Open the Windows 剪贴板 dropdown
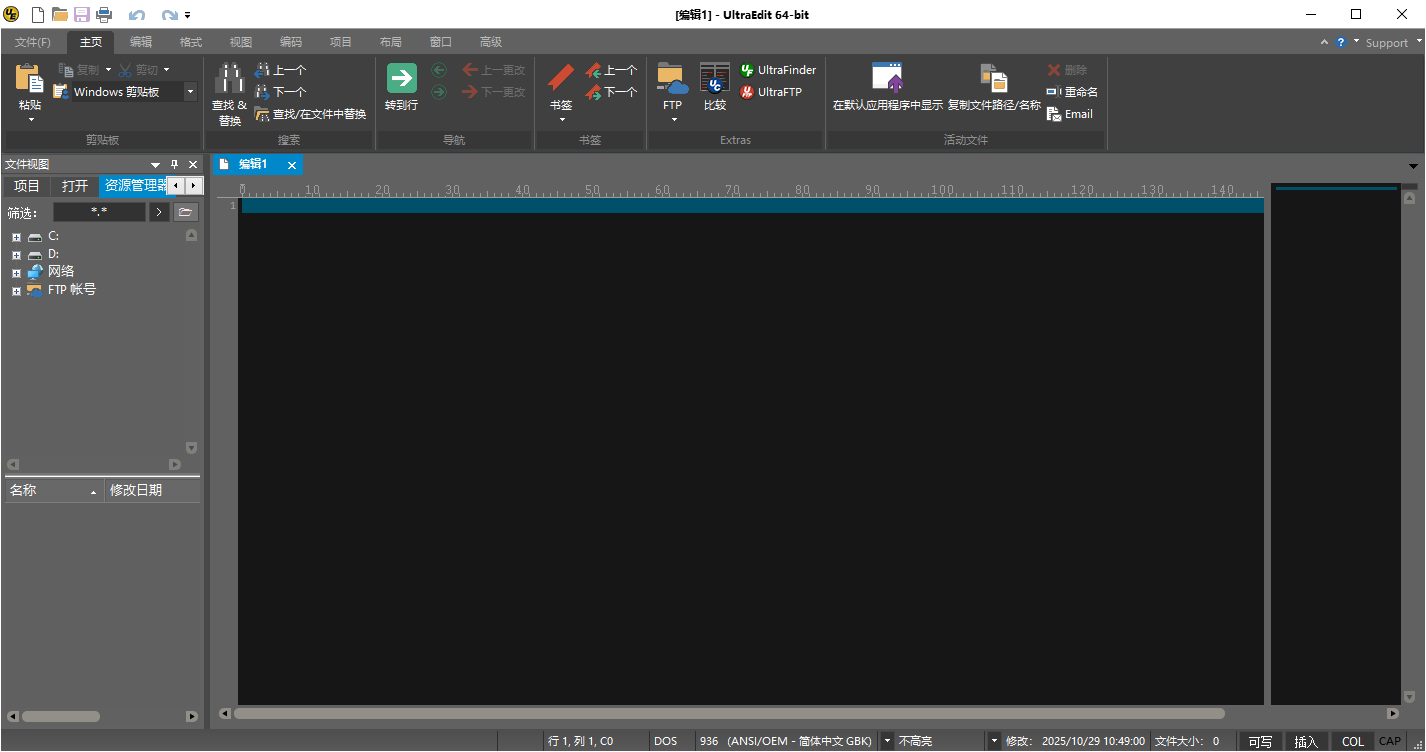The height and width of the screenshot is (752, 1426). (190, 91)
